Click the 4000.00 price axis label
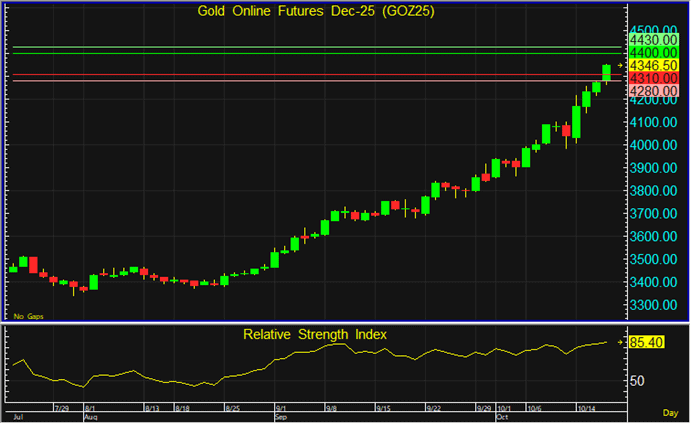Viewport: 691px width, 424px height. click(x=650, y=144)
